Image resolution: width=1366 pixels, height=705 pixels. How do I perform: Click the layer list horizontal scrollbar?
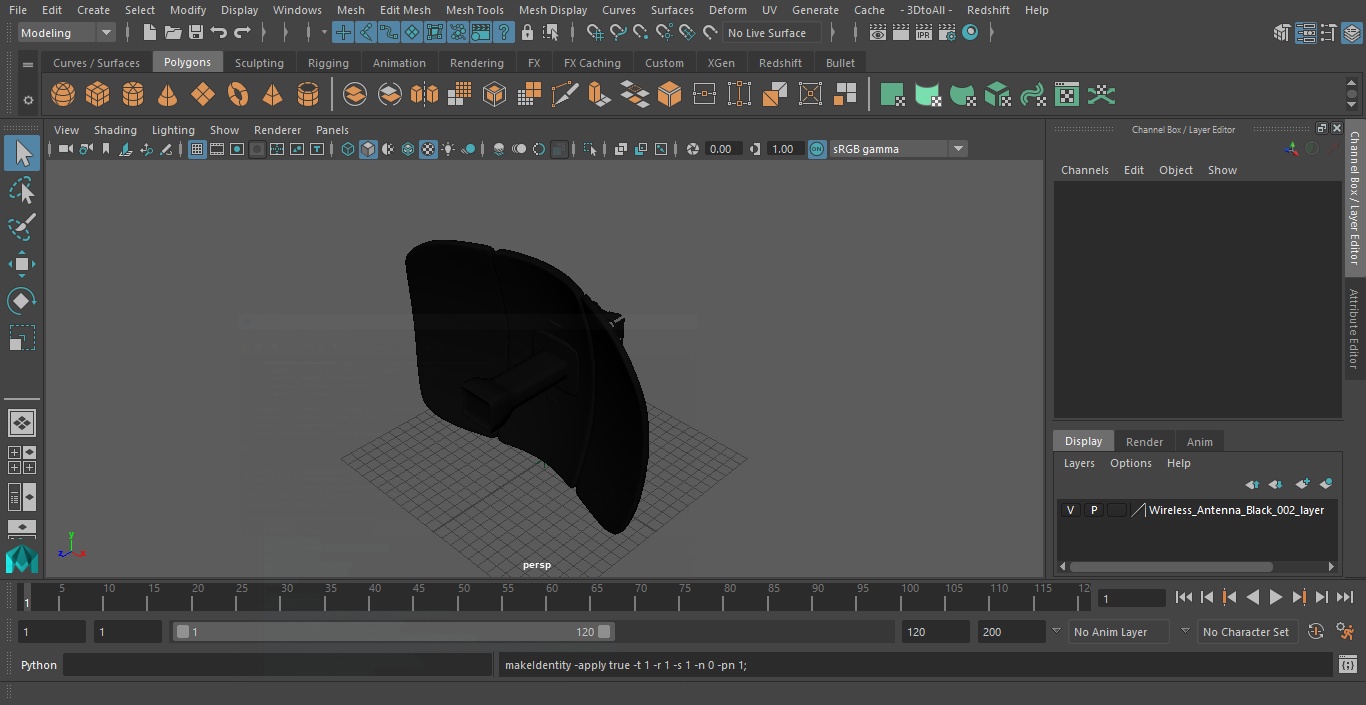click(x=1171, y=566)
